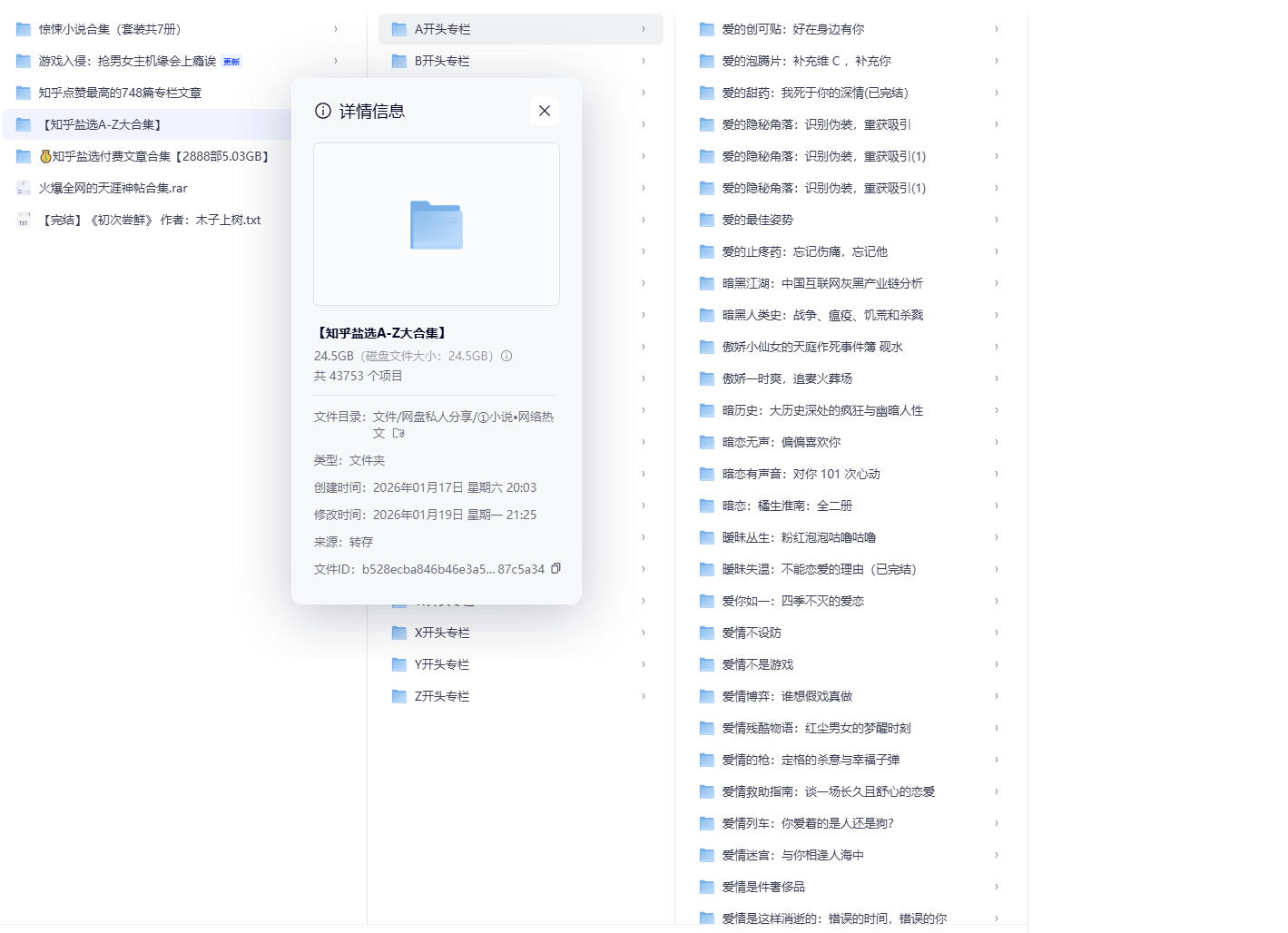Screen dimensions: 1288x933
Task: Select 知乎盐选付费文章合集 folder row
Action: (x=154, y=156)
